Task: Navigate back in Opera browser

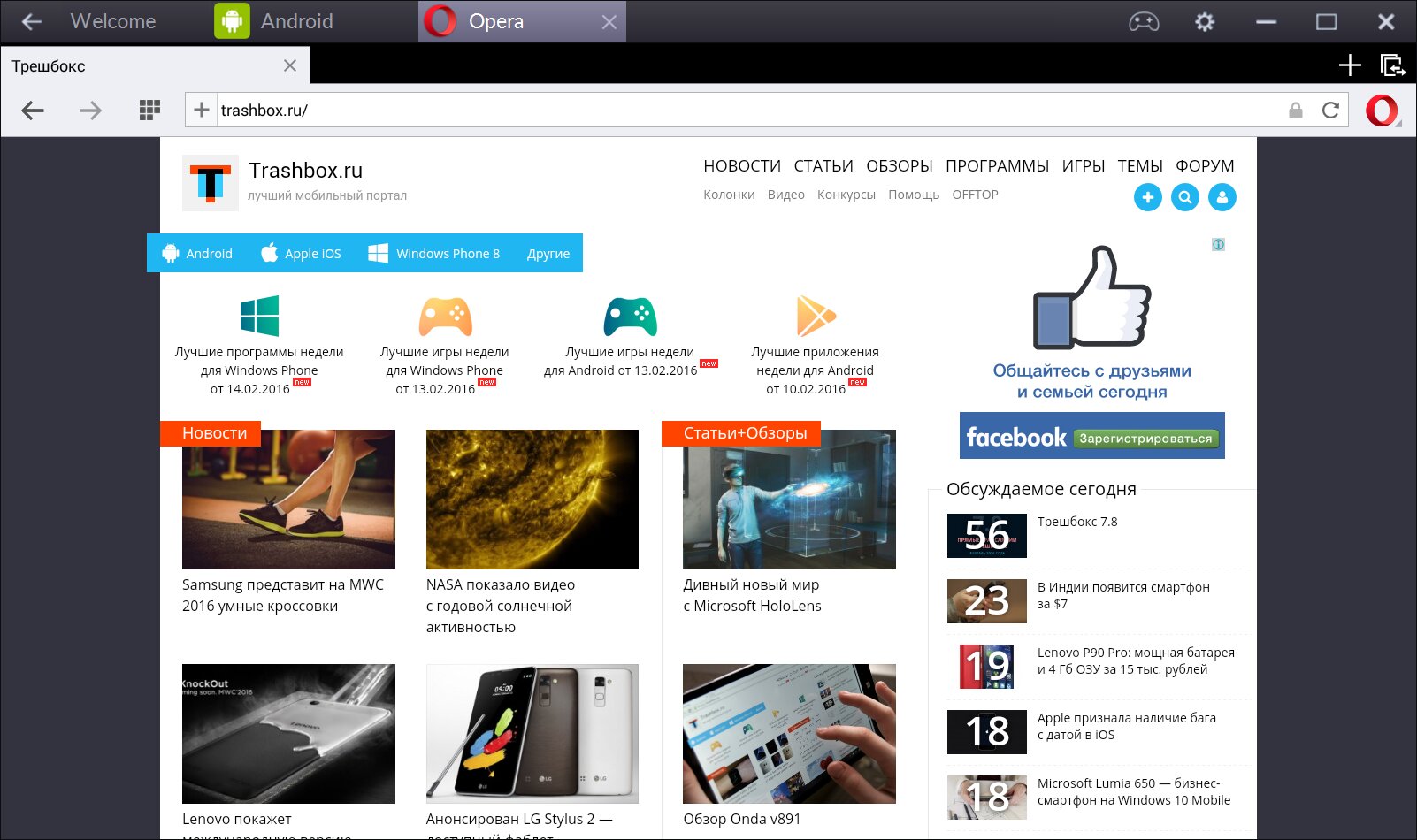Action: pyautogui.click(x=33, y=111)
